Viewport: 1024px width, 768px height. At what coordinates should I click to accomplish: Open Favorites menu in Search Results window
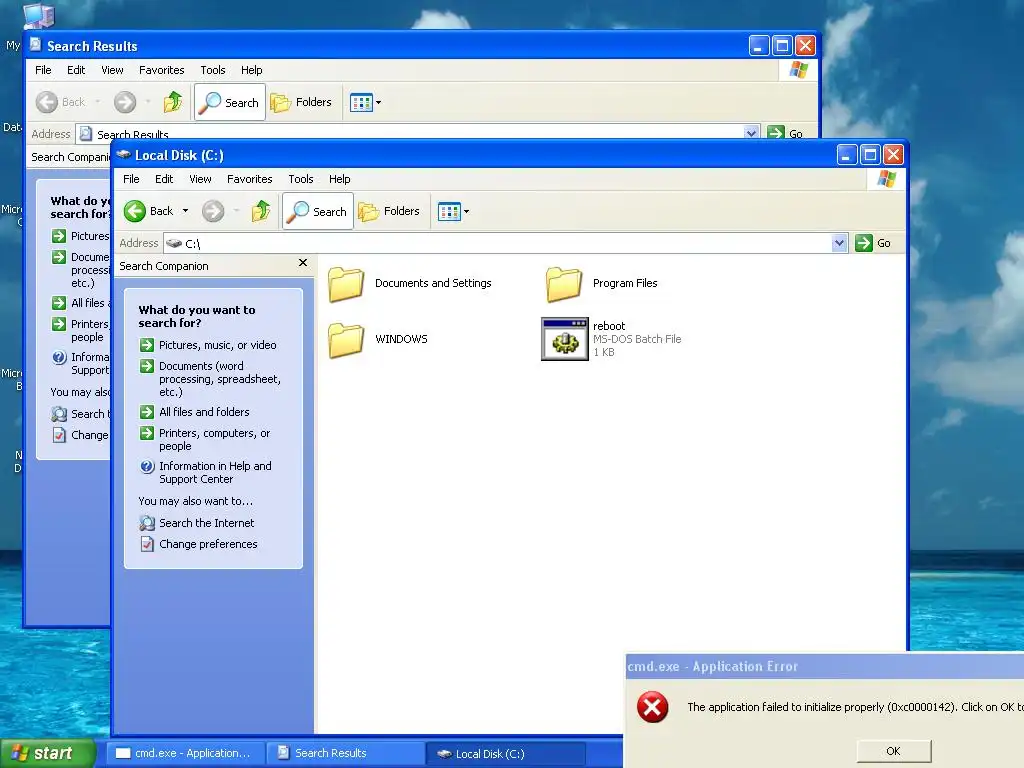[161, 70]
